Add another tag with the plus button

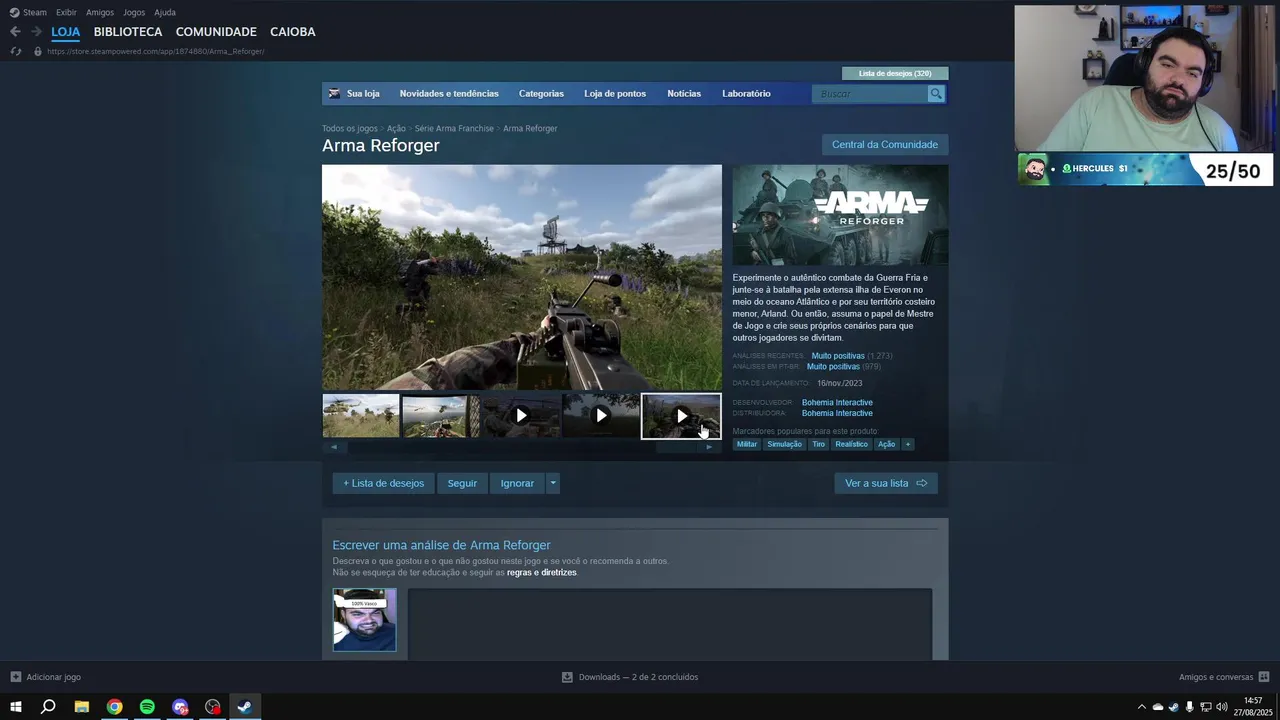pos(908,444)
